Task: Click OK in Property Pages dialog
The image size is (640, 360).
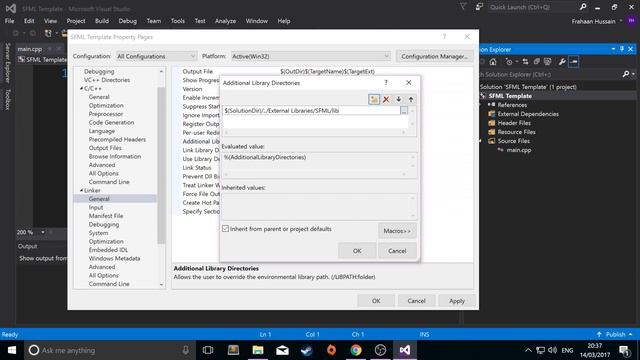Action: 376,301
